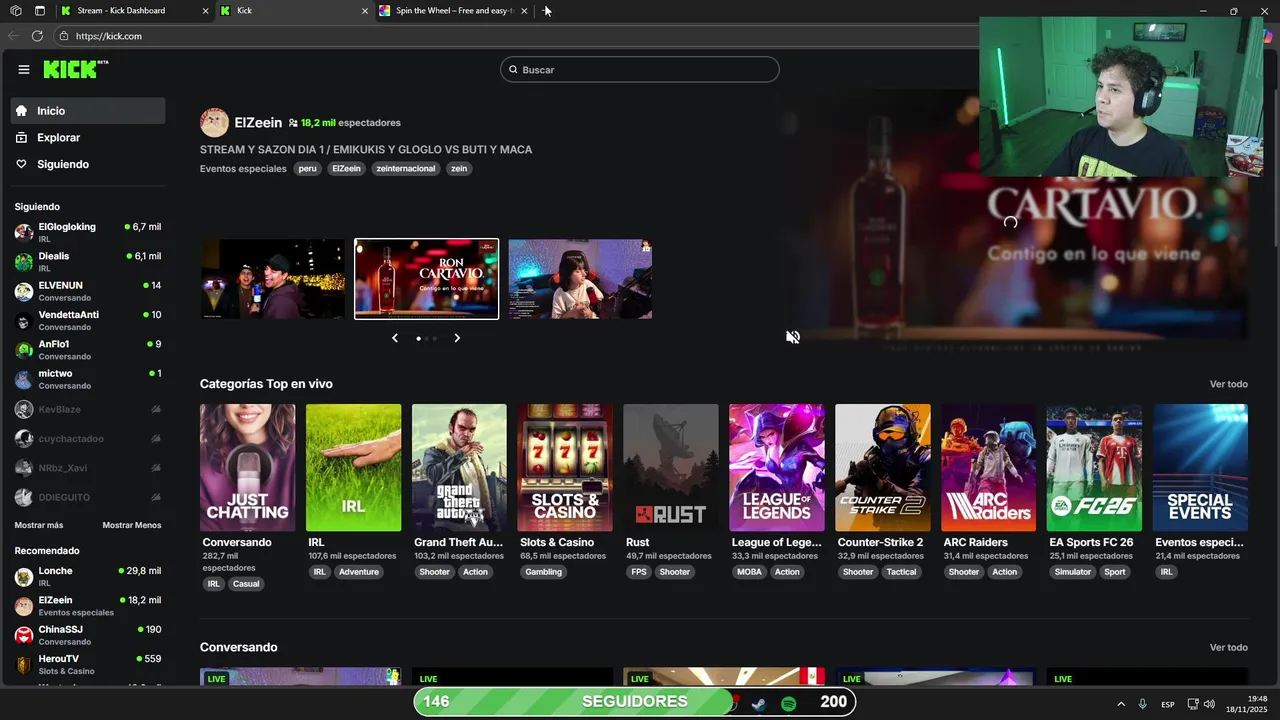Close the Stream - Kick Dashboard tab
This screenshot has height=720, width=1280.
click(x=206, y=11)
